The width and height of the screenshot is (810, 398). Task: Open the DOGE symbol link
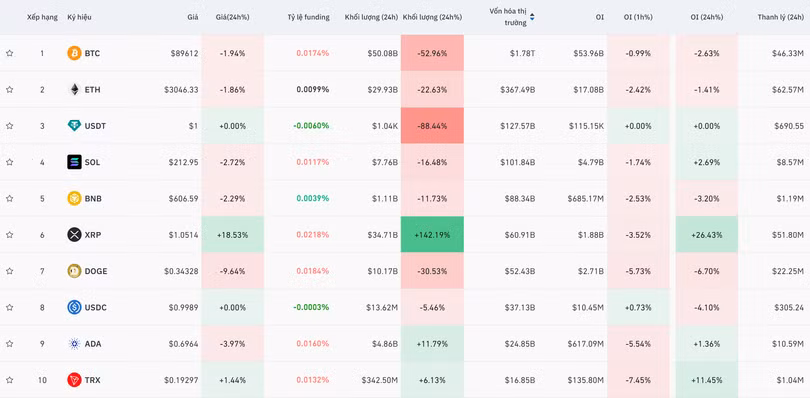tap(96, 271)
